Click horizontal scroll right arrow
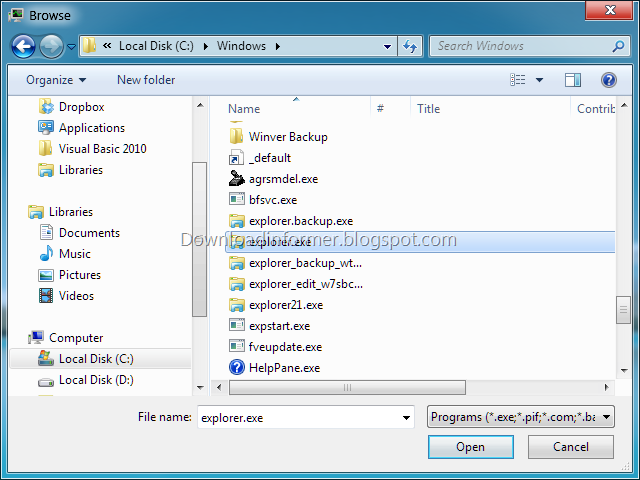 [x=607, y=387]
